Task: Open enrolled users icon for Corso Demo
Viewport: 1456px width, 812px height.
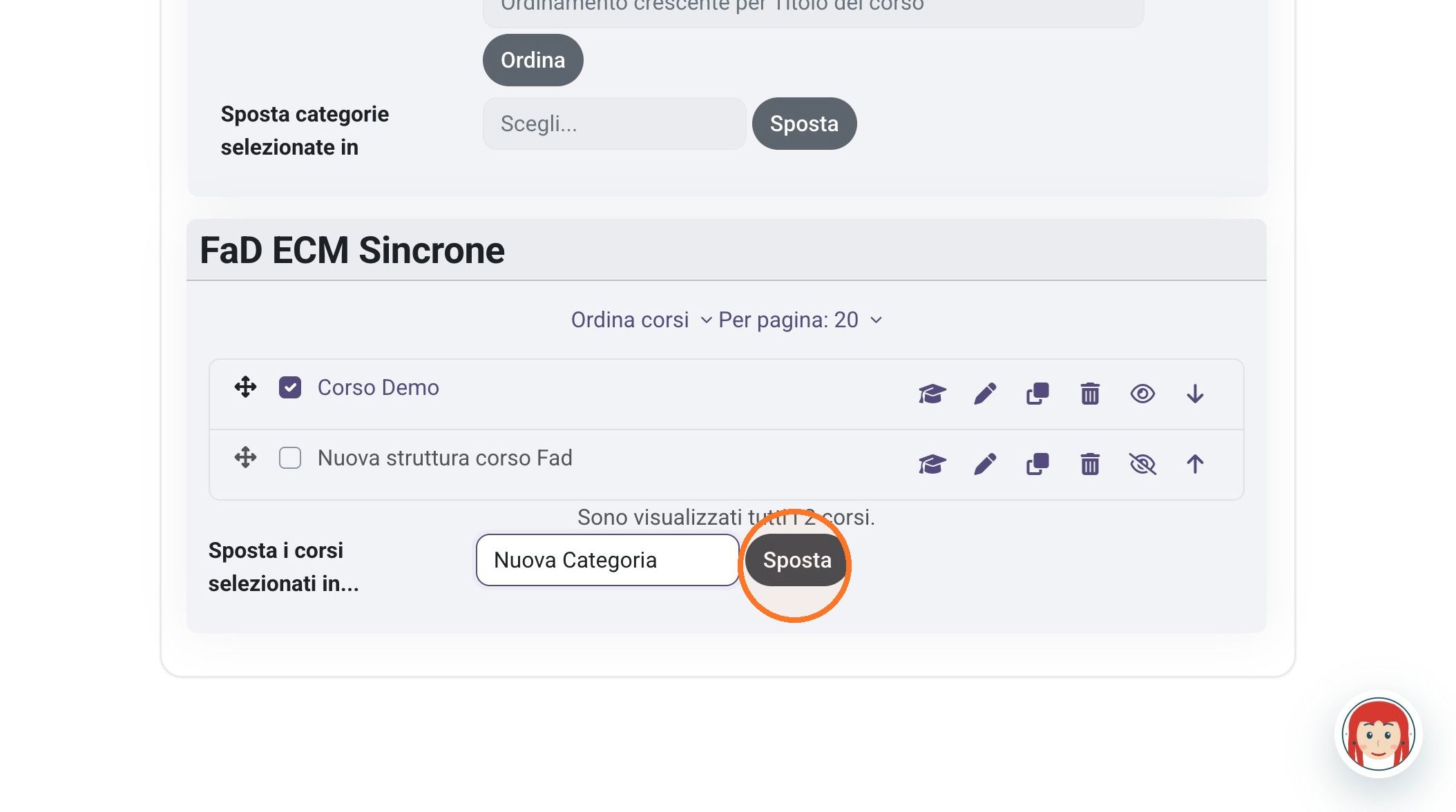Action: tap(932, 394)
